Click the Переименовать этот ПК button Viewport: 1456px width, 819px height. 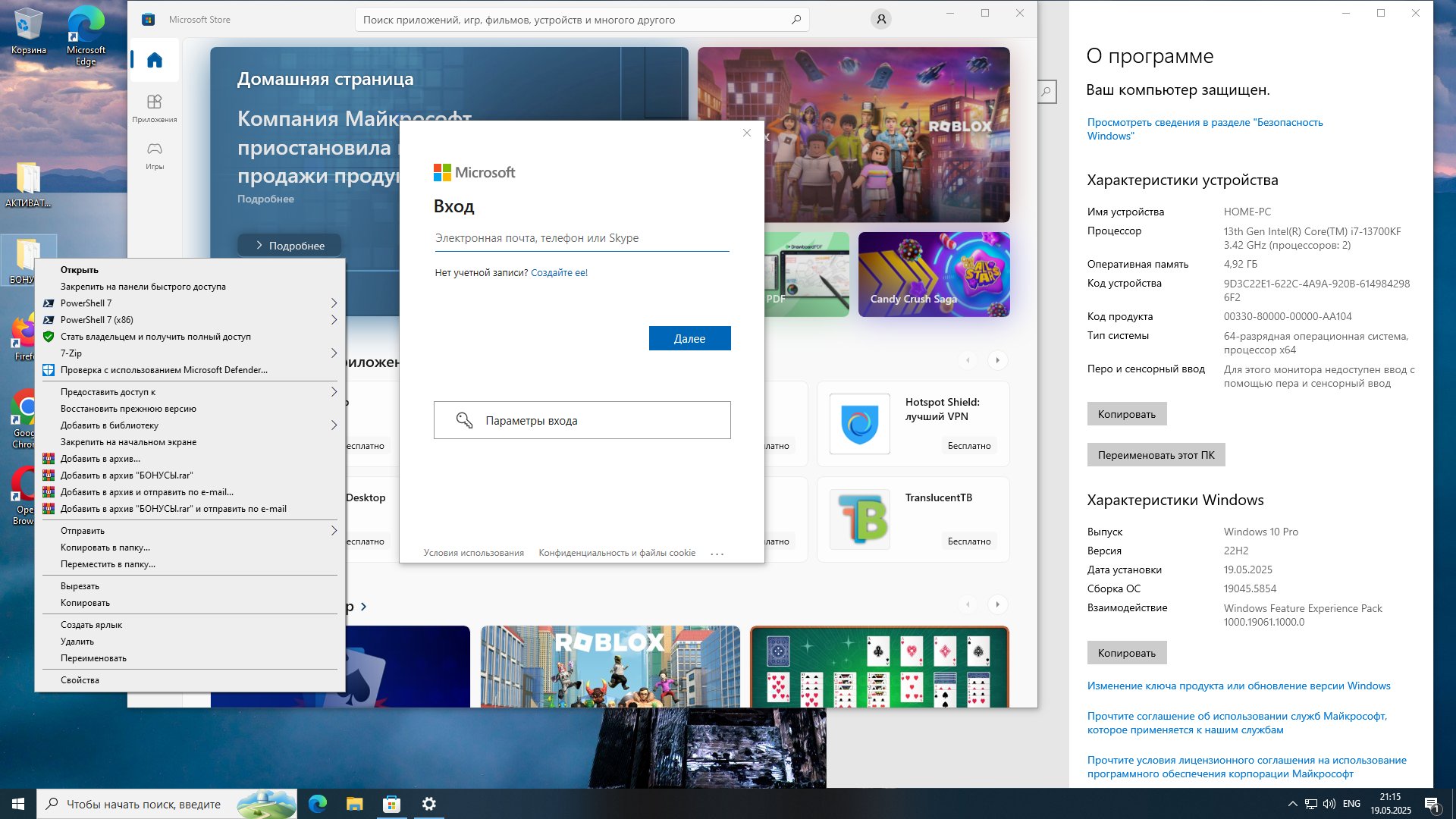(x=1156, y=455)
